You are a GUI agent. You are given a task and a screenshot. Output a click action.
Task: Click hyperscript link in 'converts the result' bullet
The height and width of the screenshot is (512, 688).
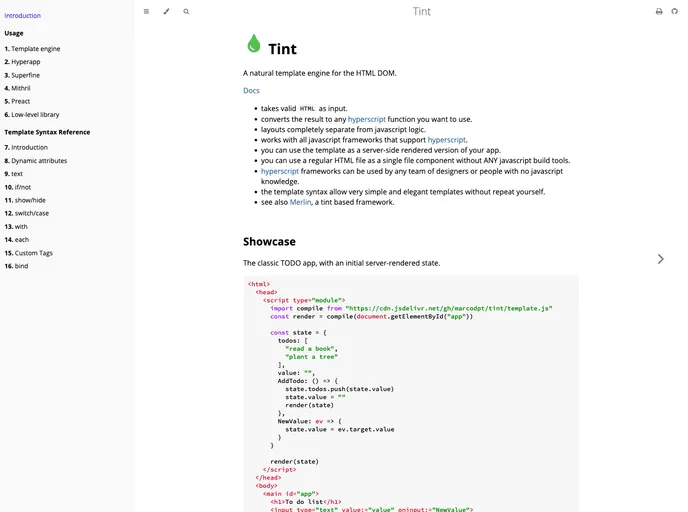click(367, 119)
